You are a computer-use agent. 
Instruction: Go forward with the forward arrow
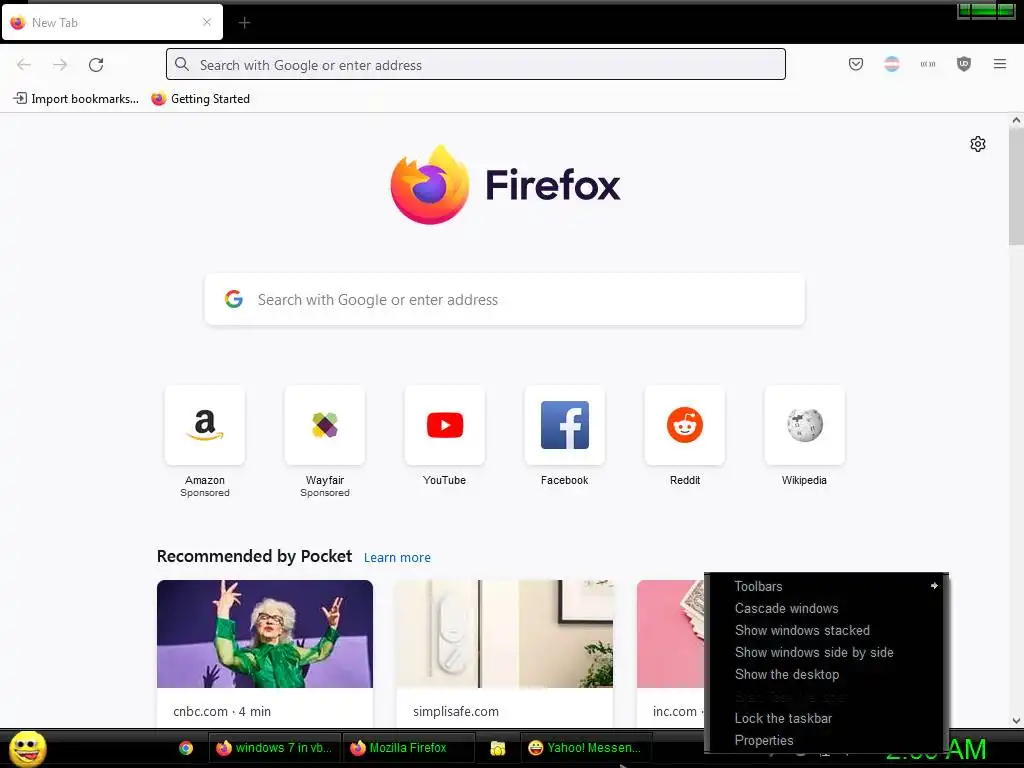point(60,65)
